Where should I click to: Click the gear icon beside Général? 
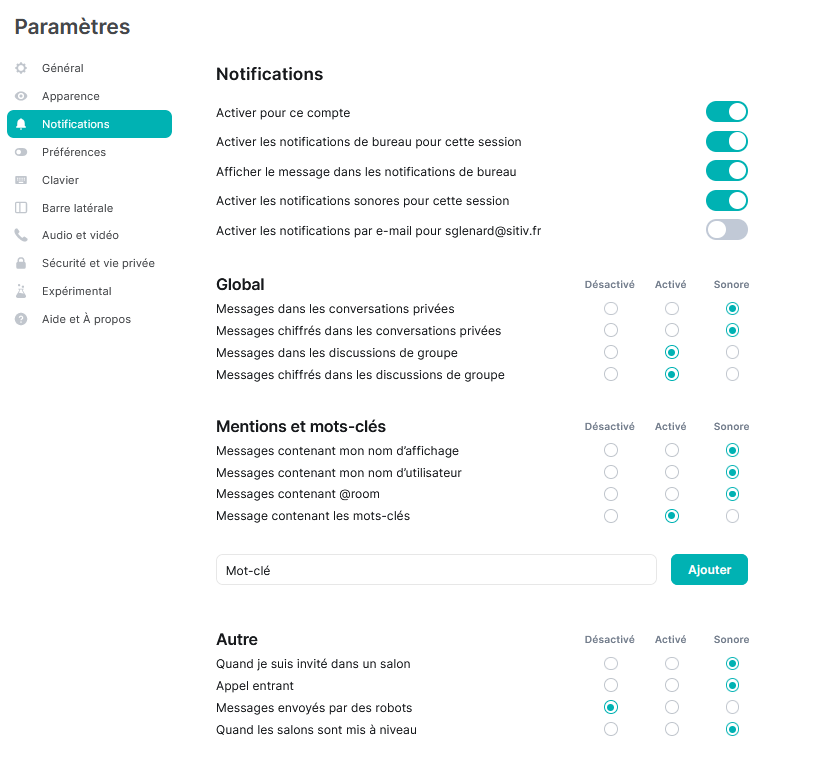pyautogui.click(x=21, y=68)
